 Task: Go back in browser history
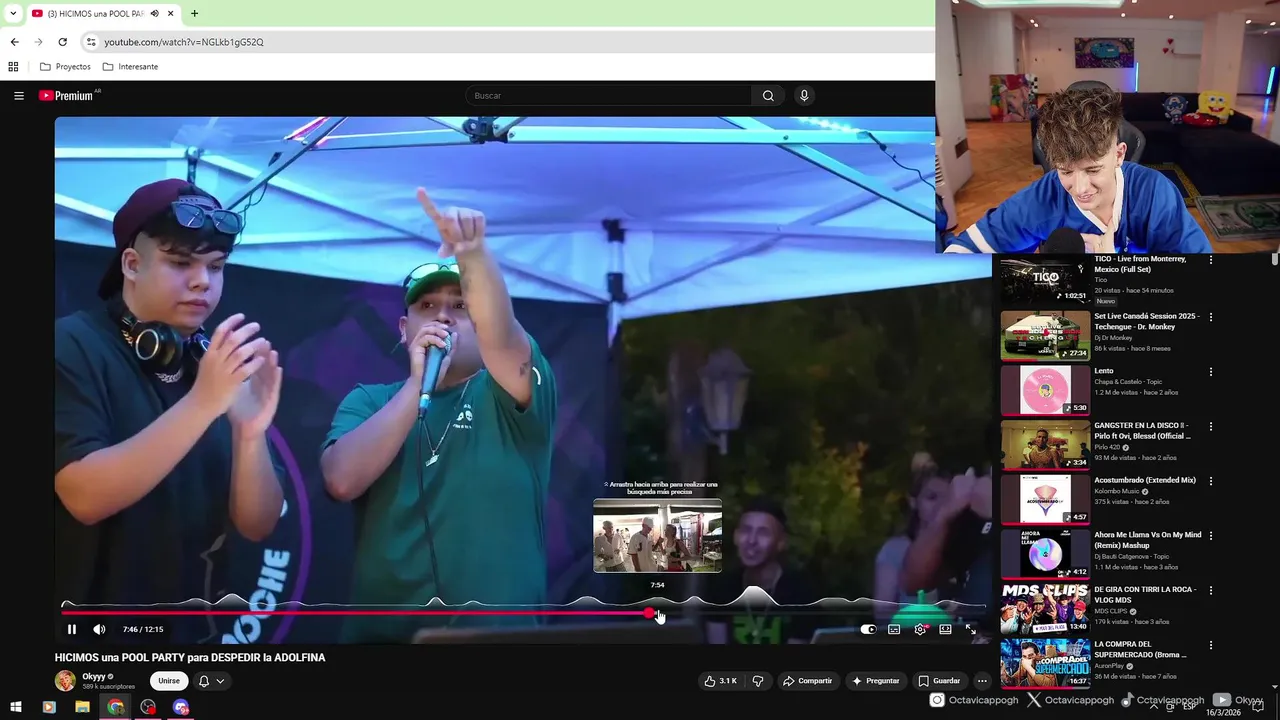(x=14, y=42)
